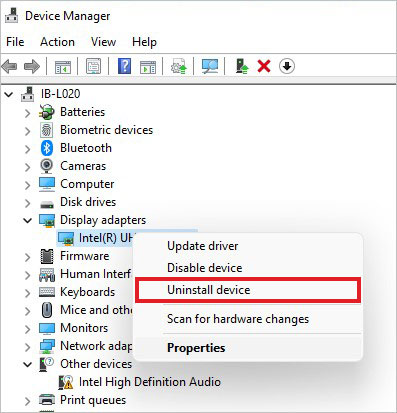Click the Intel High Definition Audio warning icon
Screen dimensions: 397x413
(66, 382)
